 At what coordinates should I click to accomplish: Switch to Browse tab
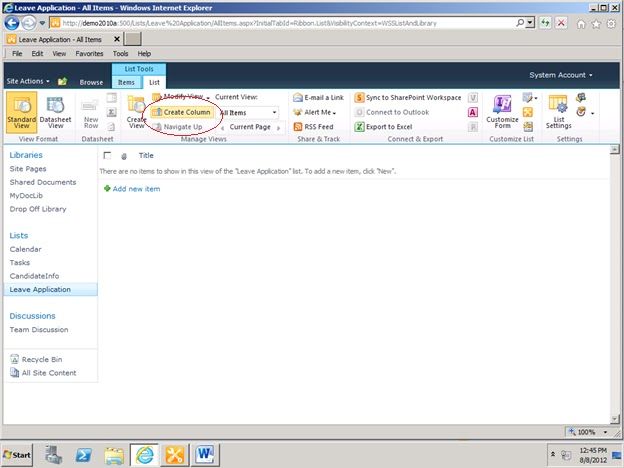coord(91,82)
